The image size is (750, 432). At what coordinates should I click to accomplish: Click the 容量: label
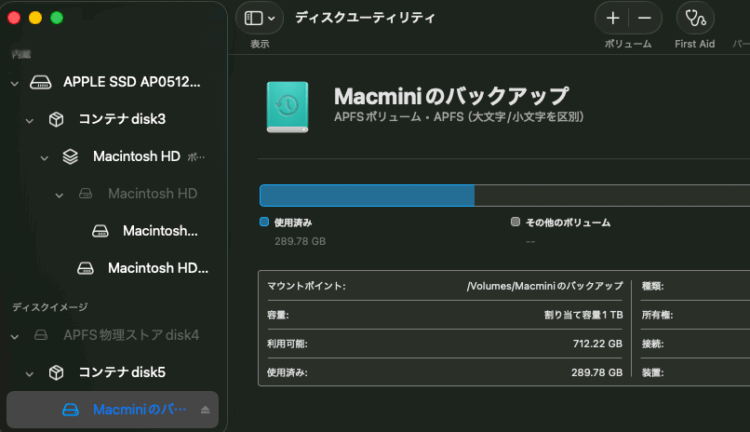pos(278,315)
